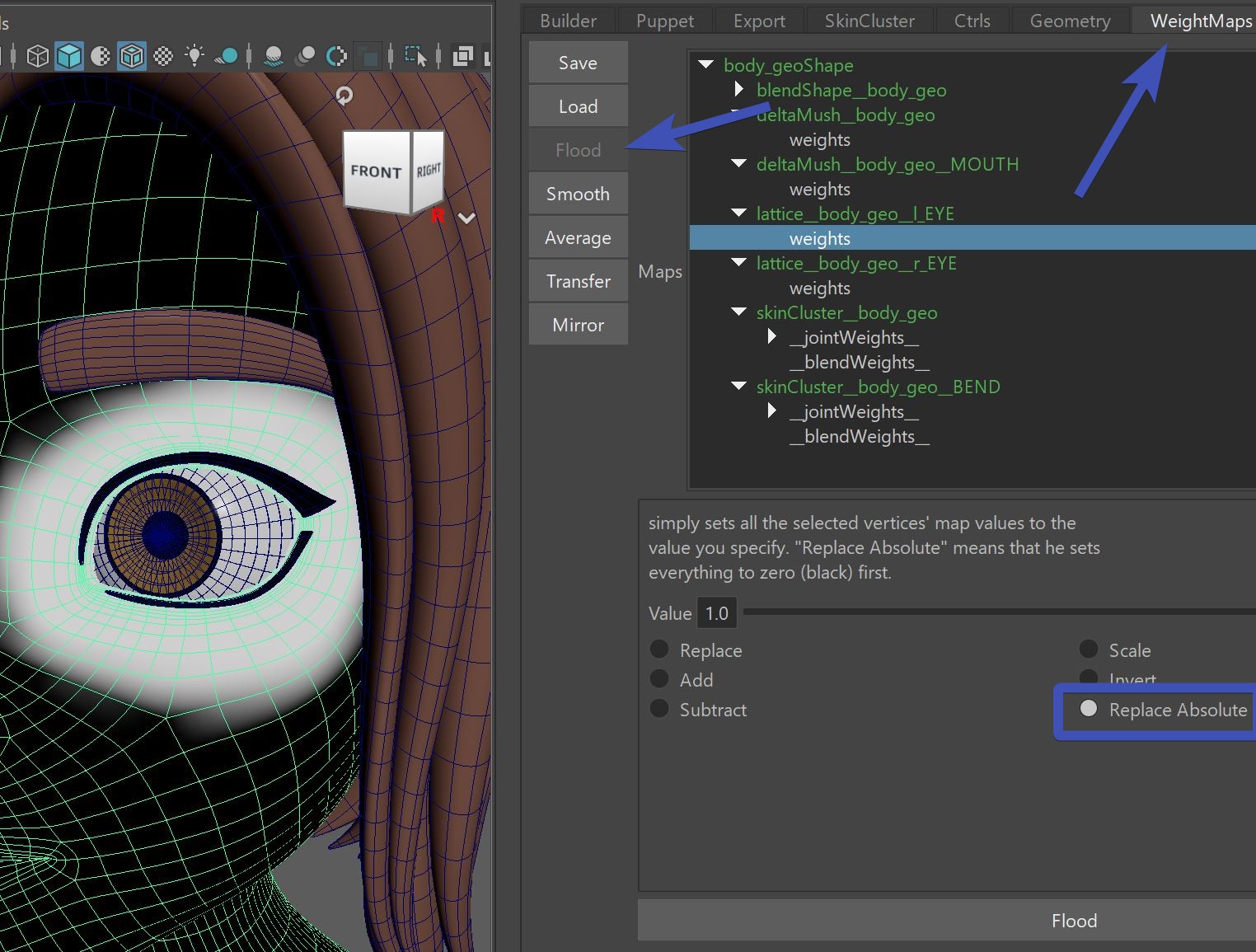The width and height of the screenshot is (1256, 952).
Task: Collapse the skinCluster__body_geo node
Action: click(739, 312)
